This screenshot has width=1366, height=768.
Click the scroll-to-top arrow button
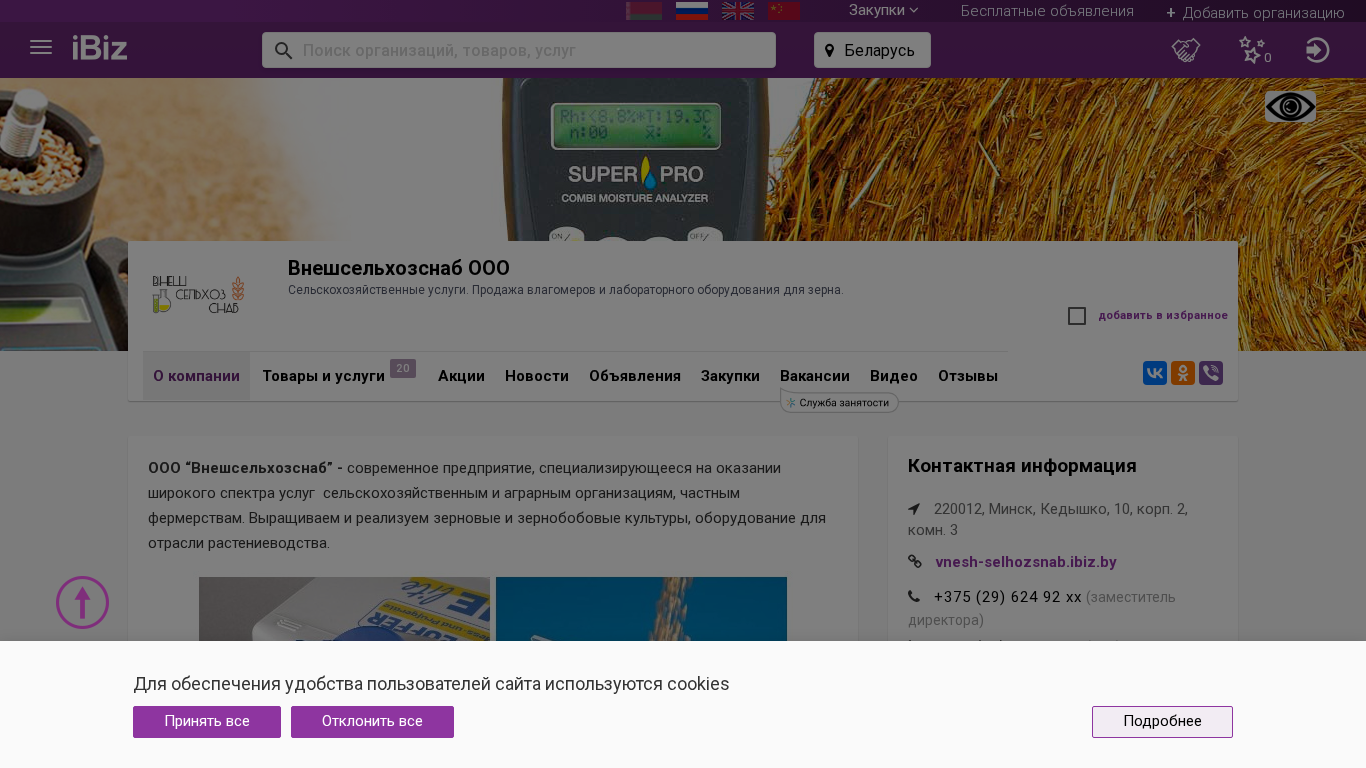82,602
